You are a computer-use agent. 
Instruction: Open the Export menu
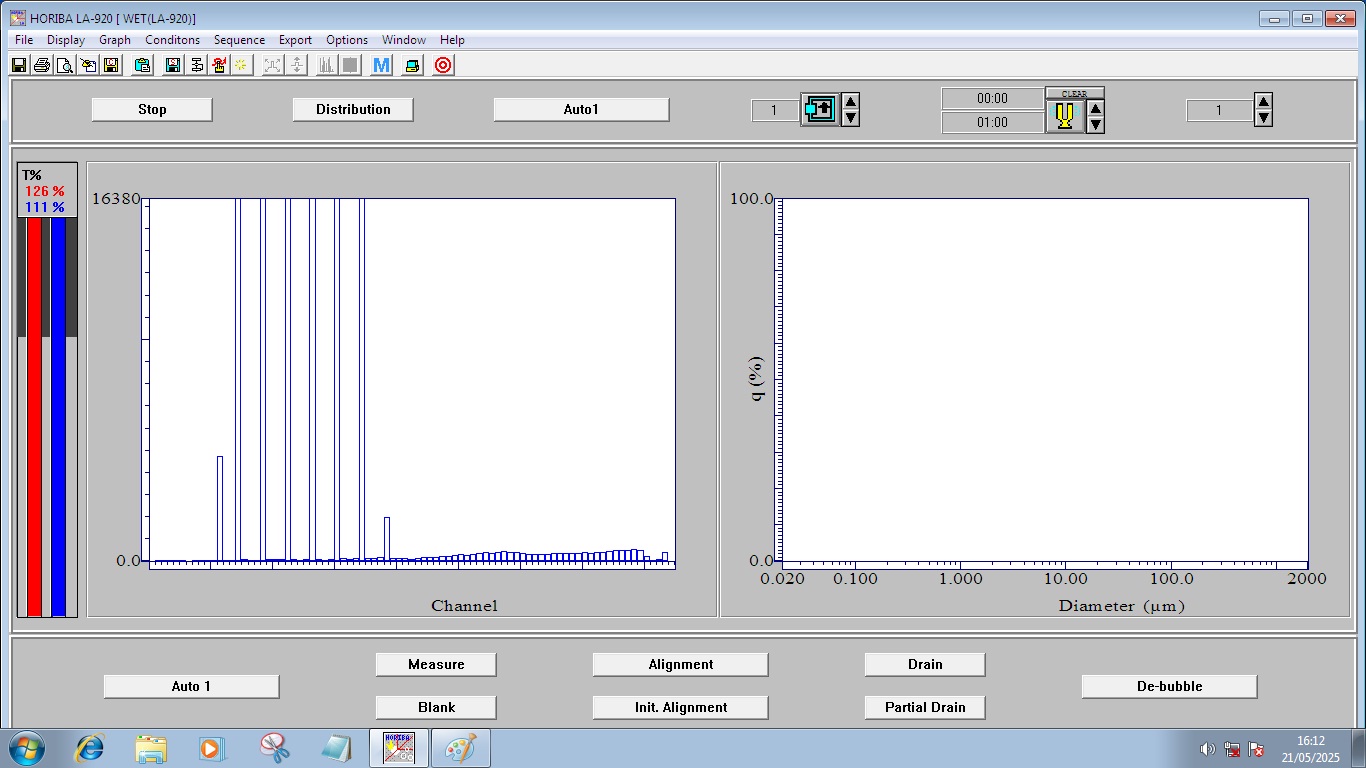[x=295, y=40]
